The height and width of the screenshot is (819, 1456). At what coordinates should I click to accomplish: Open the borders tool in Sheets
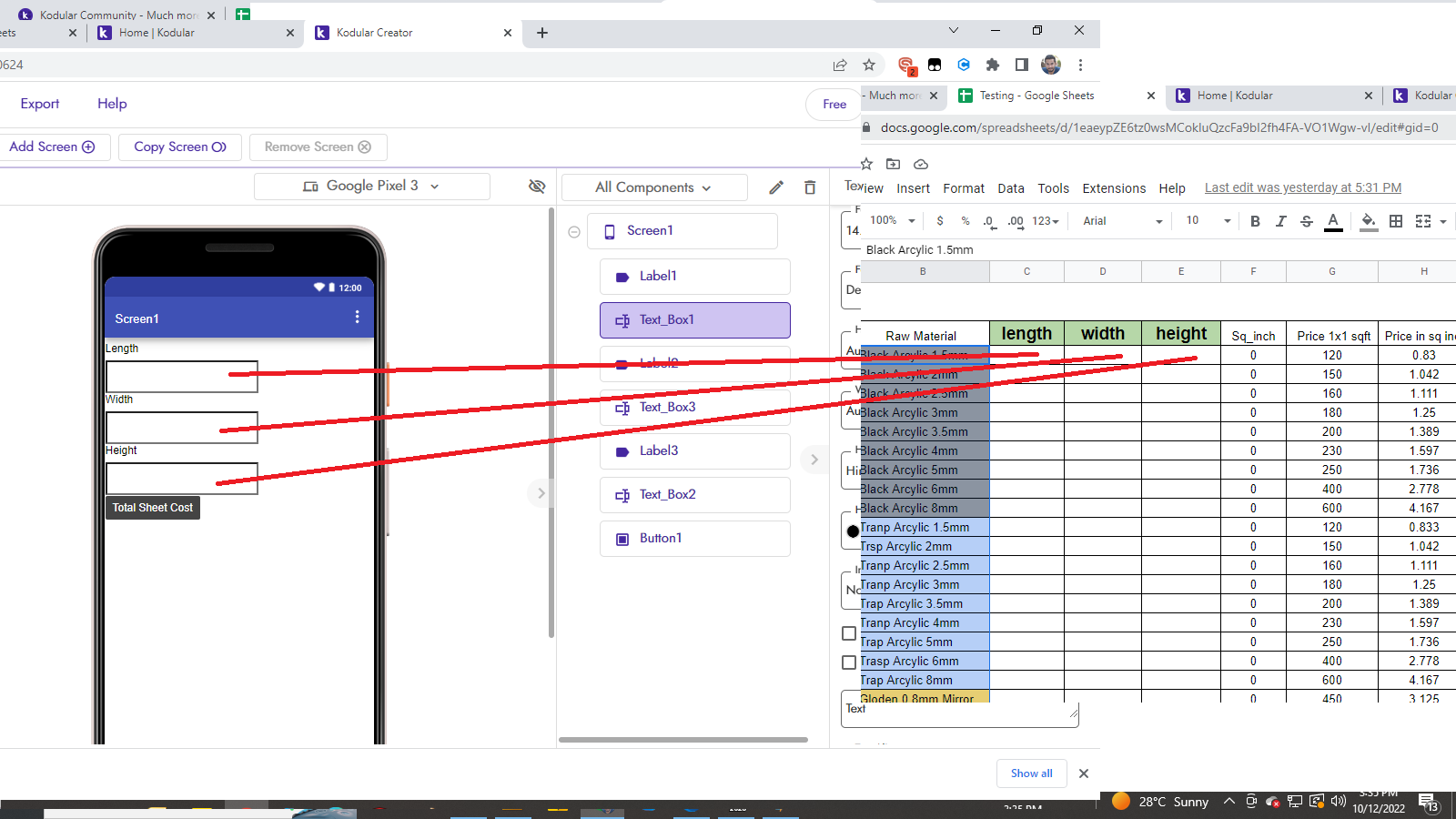click(1395, 221)
